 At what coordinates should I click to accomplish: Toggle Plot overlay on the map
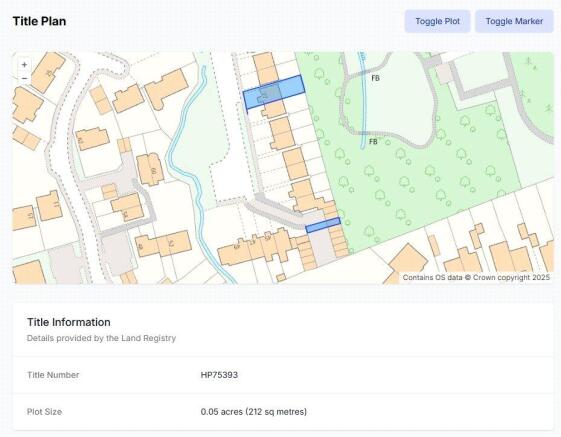[x=437, y=21]
